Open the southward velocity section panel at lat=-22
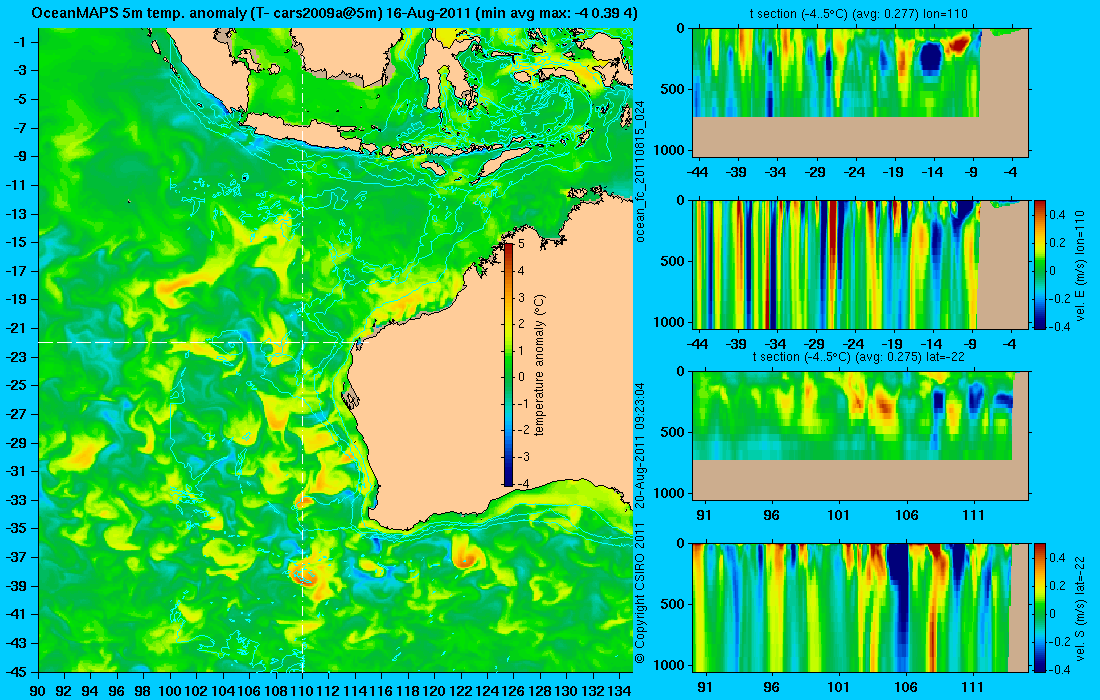The height and width of the screenshot is (700, 1100). click(x=860, y=607)
